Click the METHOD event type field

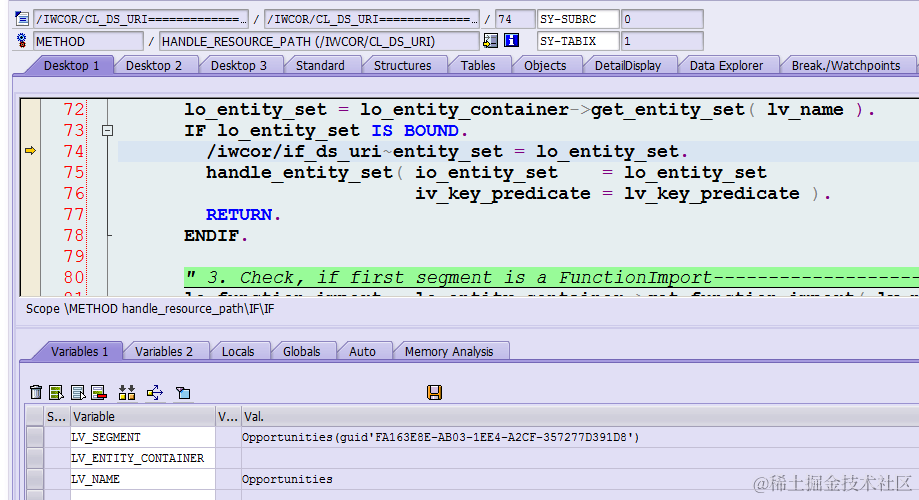[89, 41]
